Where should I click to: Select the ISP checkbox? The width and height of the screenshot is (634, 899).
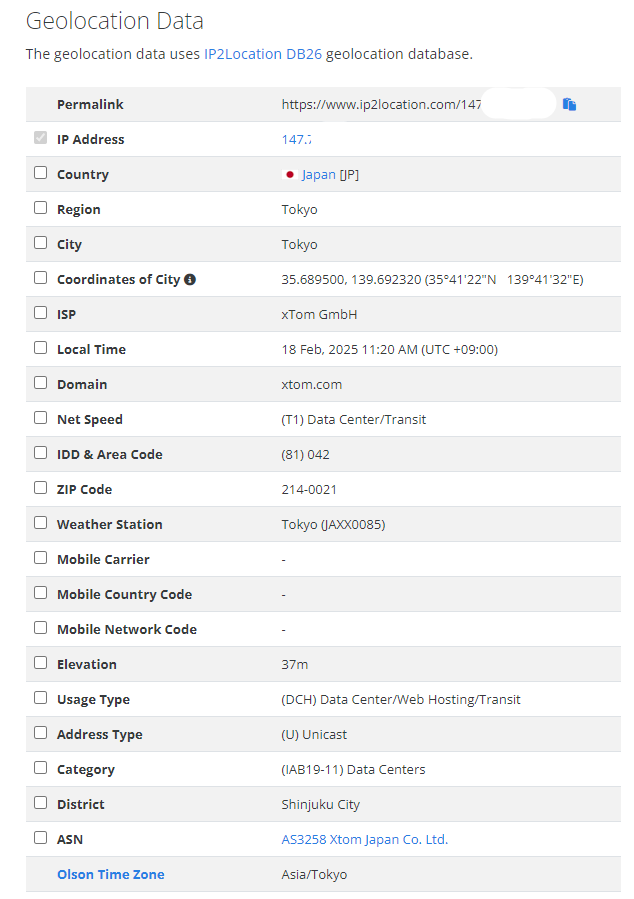tap(40, 312)
